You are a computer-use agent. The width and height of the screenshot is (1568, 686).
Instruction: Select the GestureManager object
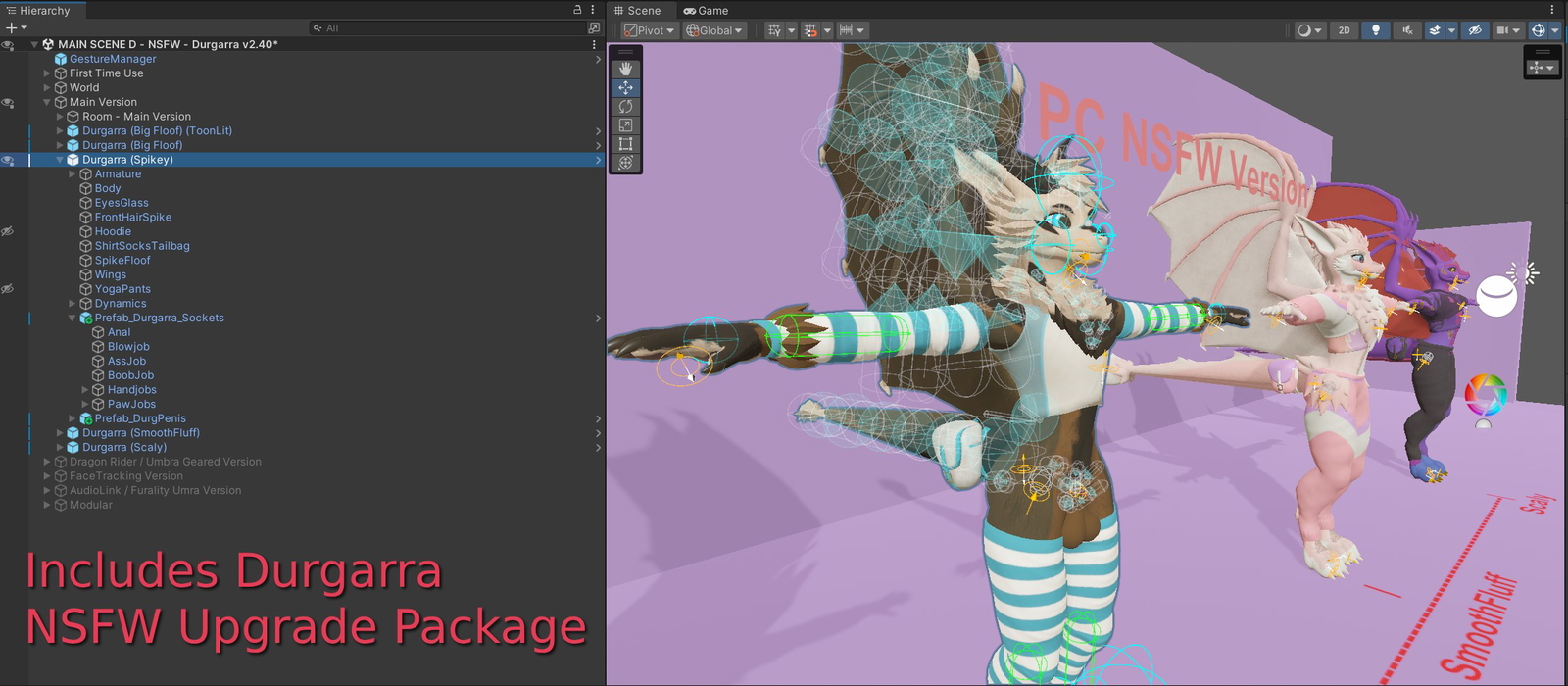[113, 59]
